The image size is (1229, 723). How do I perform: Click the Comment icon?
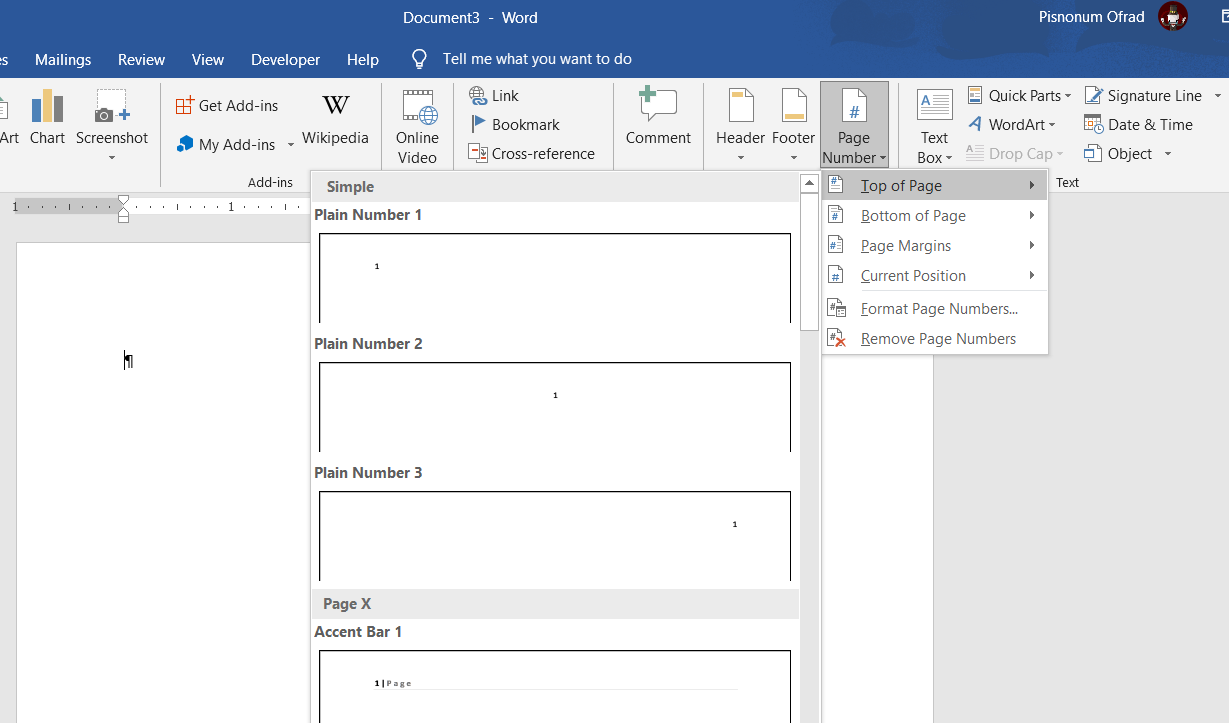tap(658, 118)
